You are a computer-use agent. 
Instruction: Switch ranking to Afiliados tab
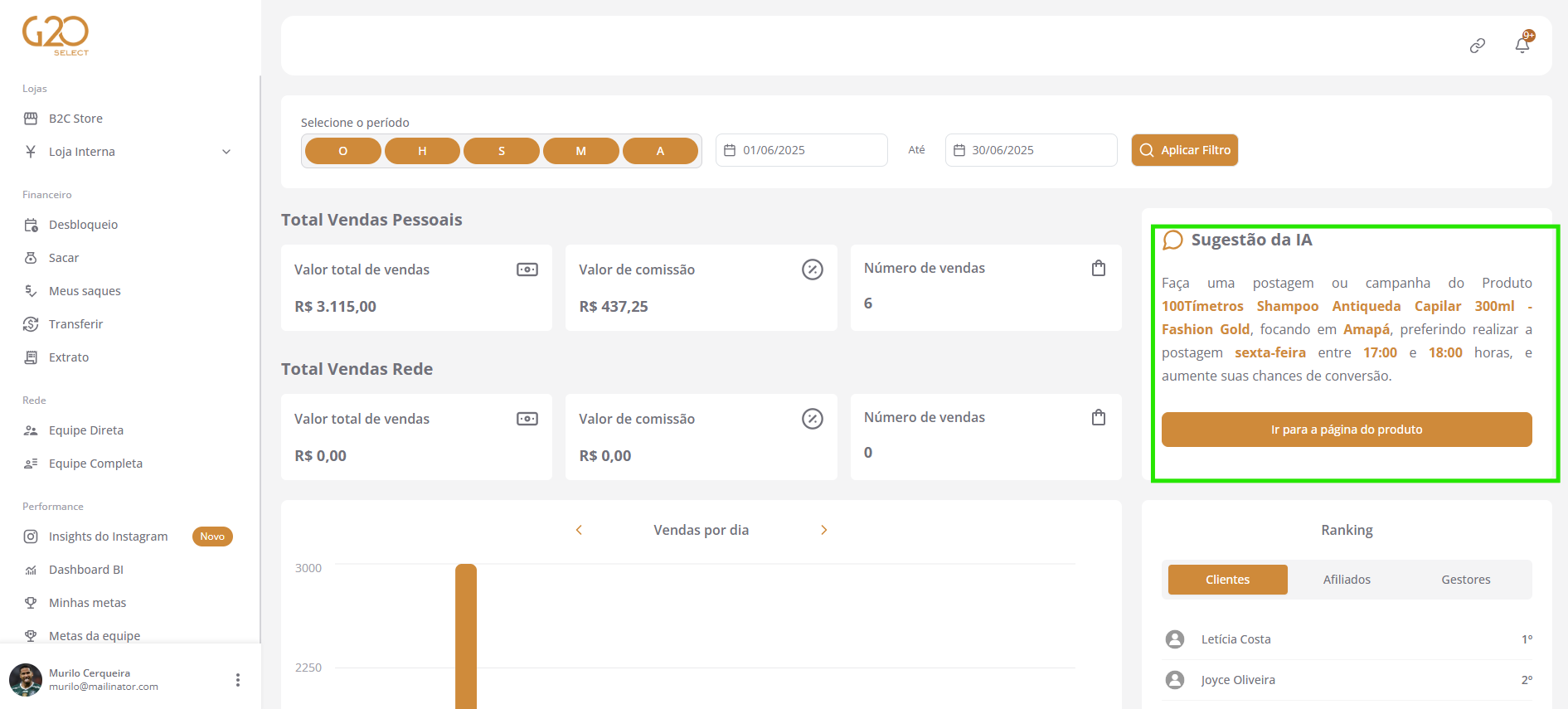point(1347,580)
